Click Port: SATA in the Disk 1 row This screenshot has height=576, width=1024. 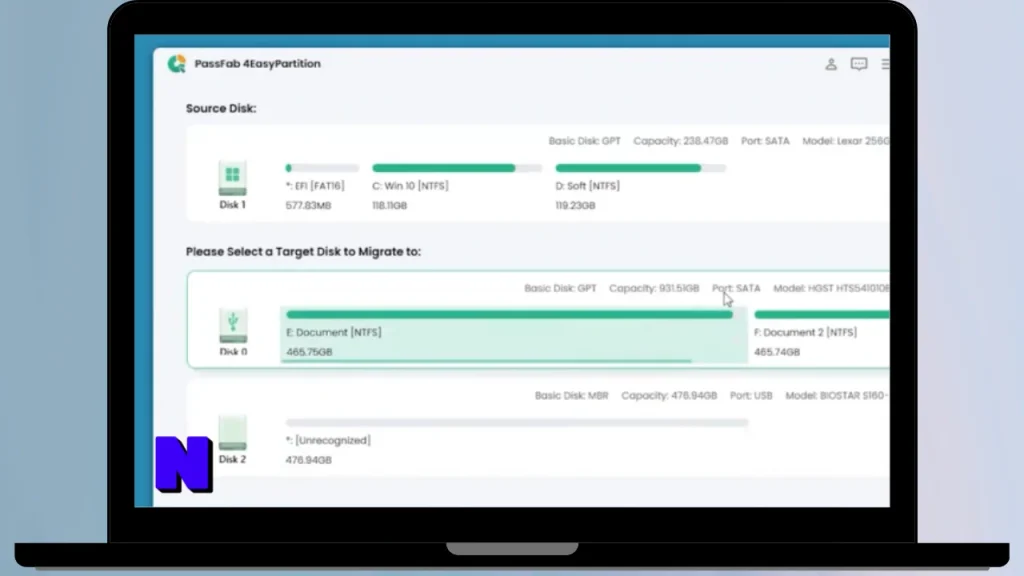pyautogui.click(x=765, y=141)
